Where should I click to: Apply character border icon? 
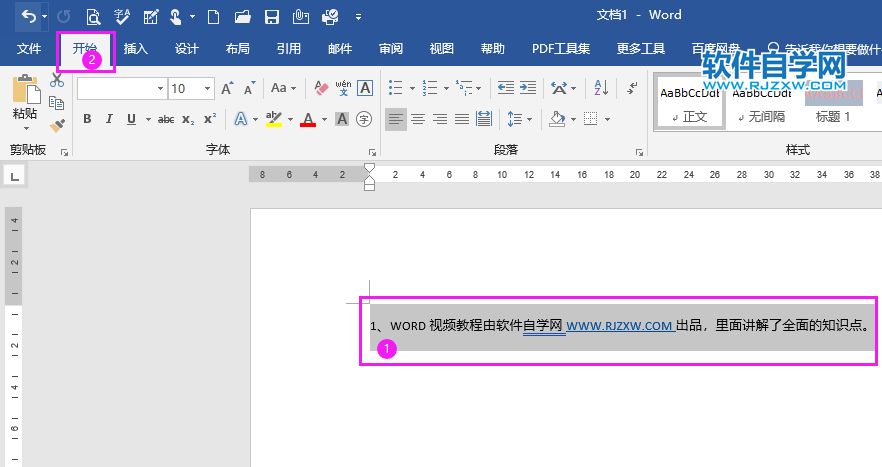365,88
